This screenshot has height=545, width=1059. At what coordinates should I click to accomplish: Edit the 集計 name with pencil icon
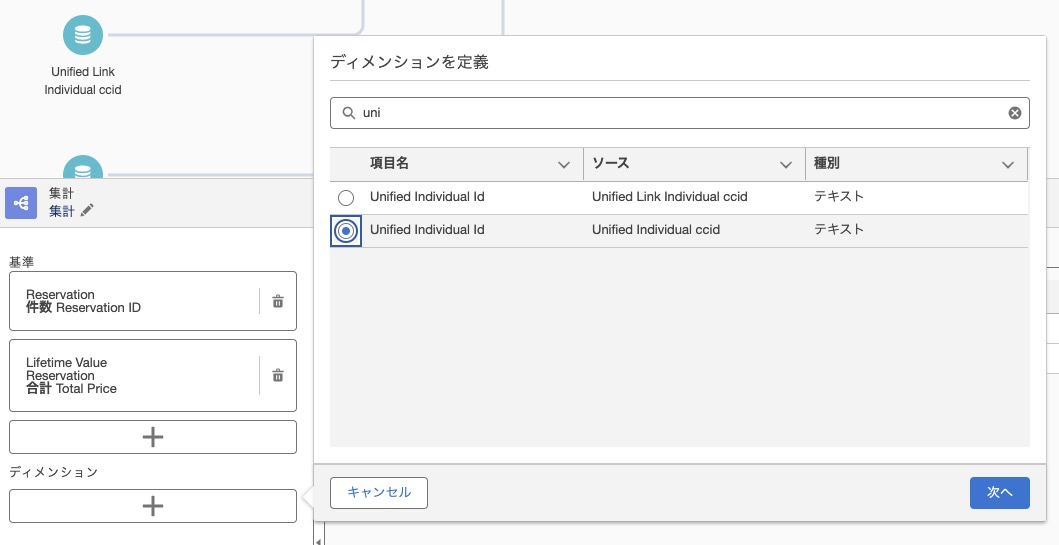click(x=86, y=211)
